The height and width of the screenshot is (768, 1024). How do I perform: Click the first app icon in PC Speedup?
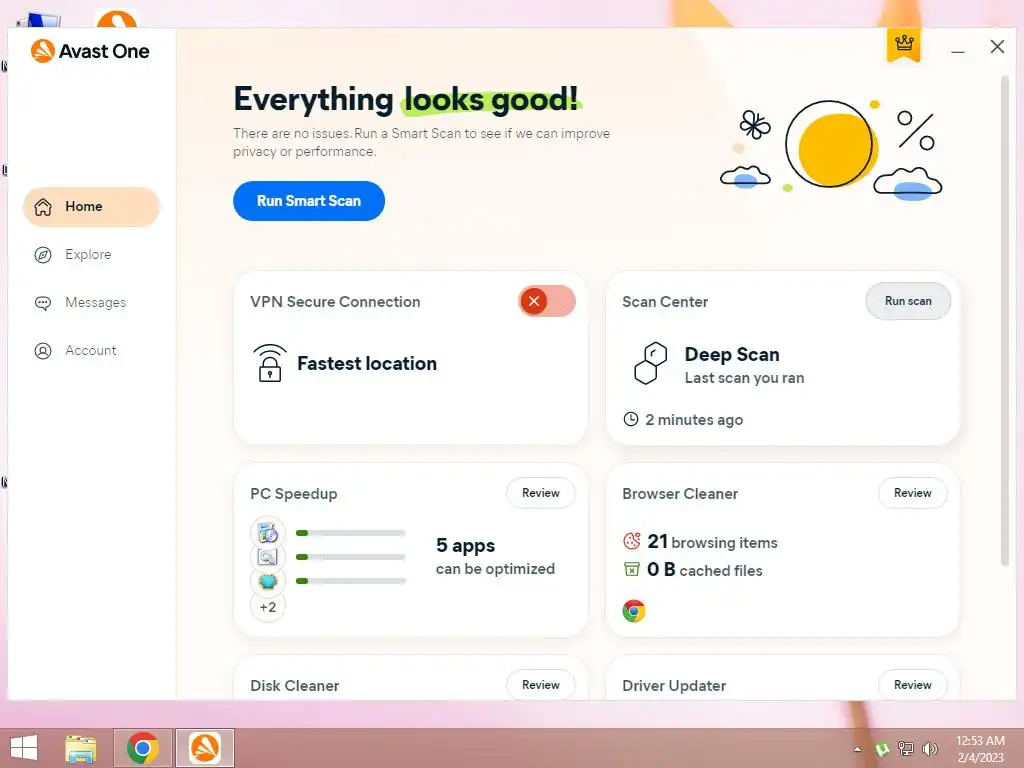click(x=268, y=533)
